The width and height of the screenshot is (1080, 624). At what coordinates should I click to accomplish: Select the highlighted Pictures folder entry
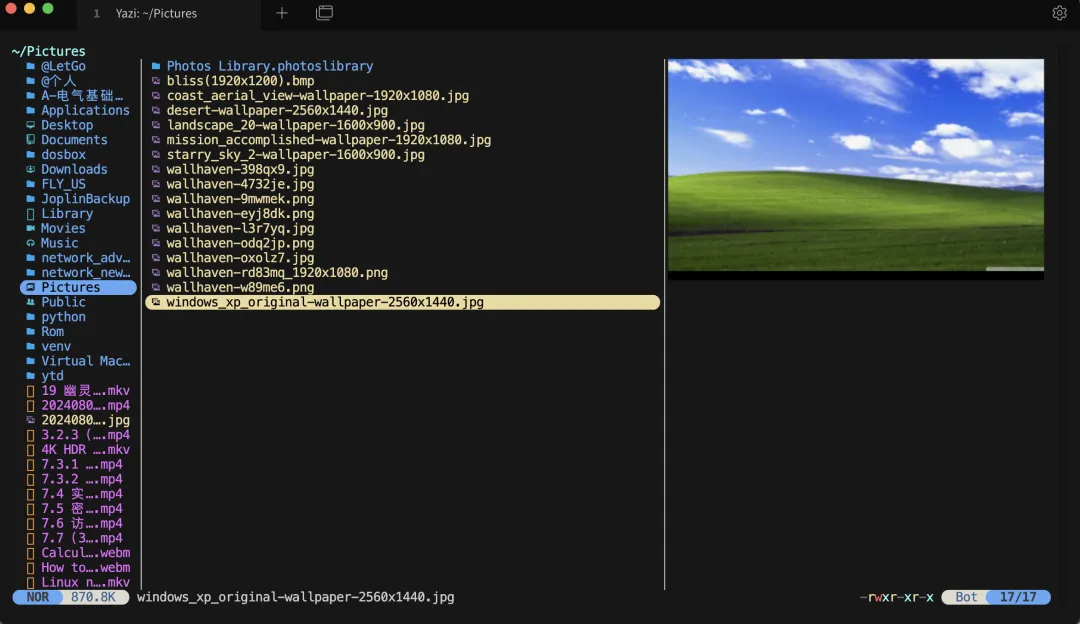[x=78, y=287]
